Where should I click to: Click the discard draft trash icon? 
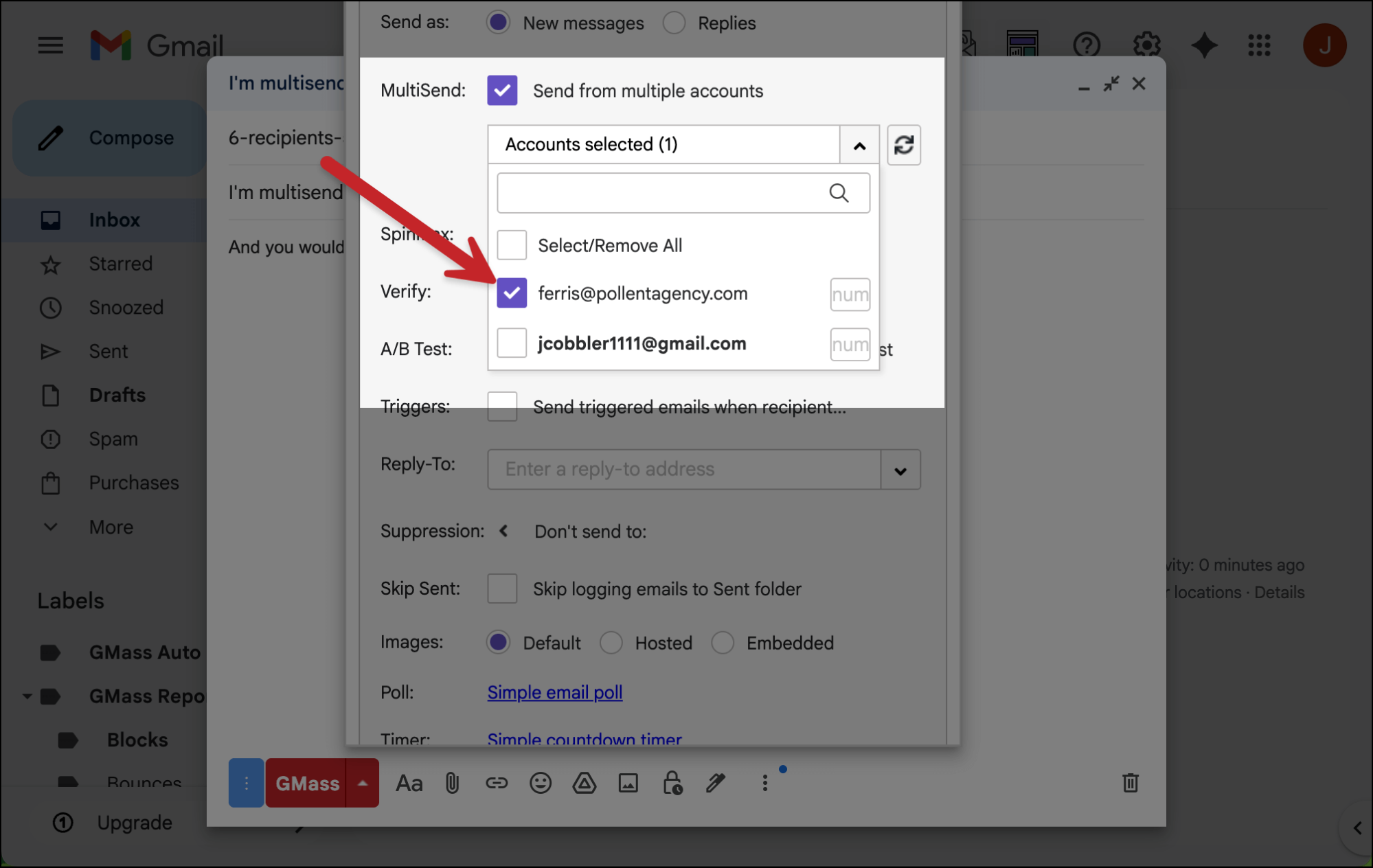pos(1130,783)
